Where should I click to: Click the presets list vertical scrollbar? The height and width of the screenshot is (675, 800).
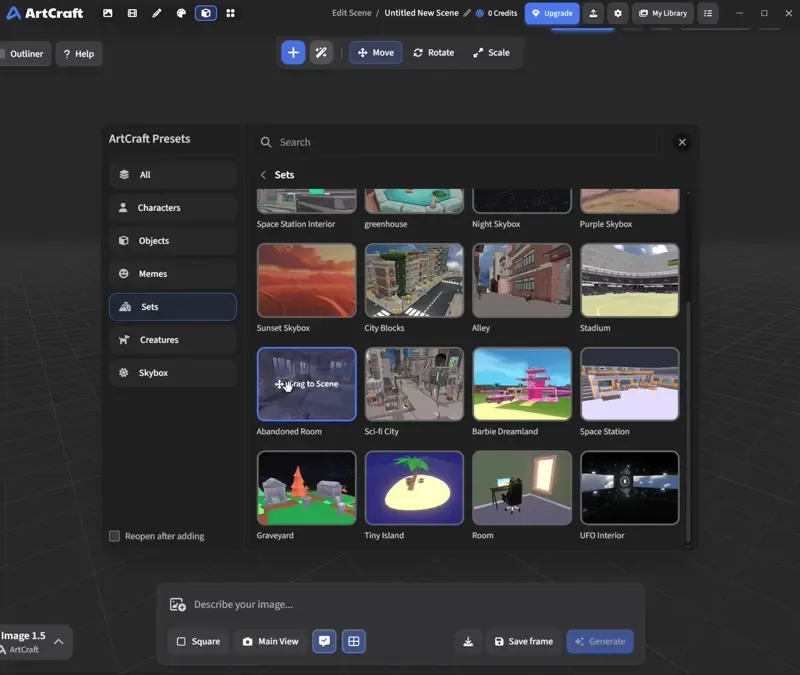click(688, 422)
